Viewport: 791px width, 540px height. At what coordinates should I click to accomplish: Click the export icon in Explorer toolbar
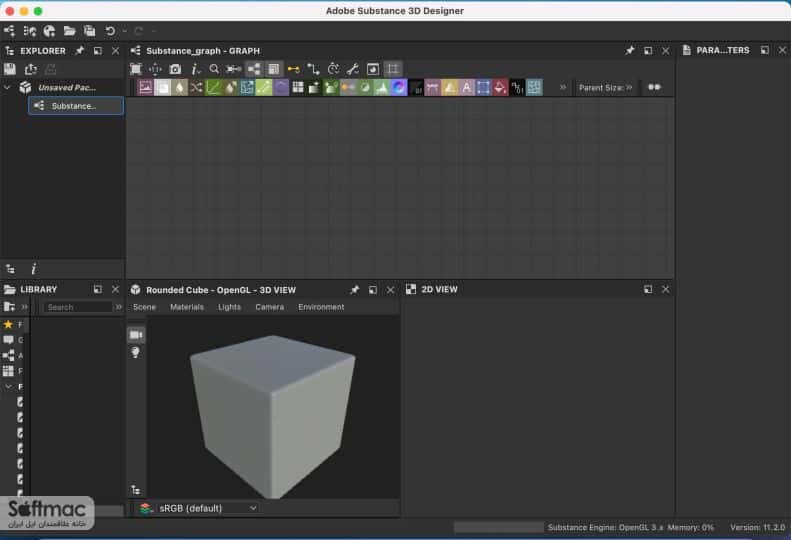30,69
